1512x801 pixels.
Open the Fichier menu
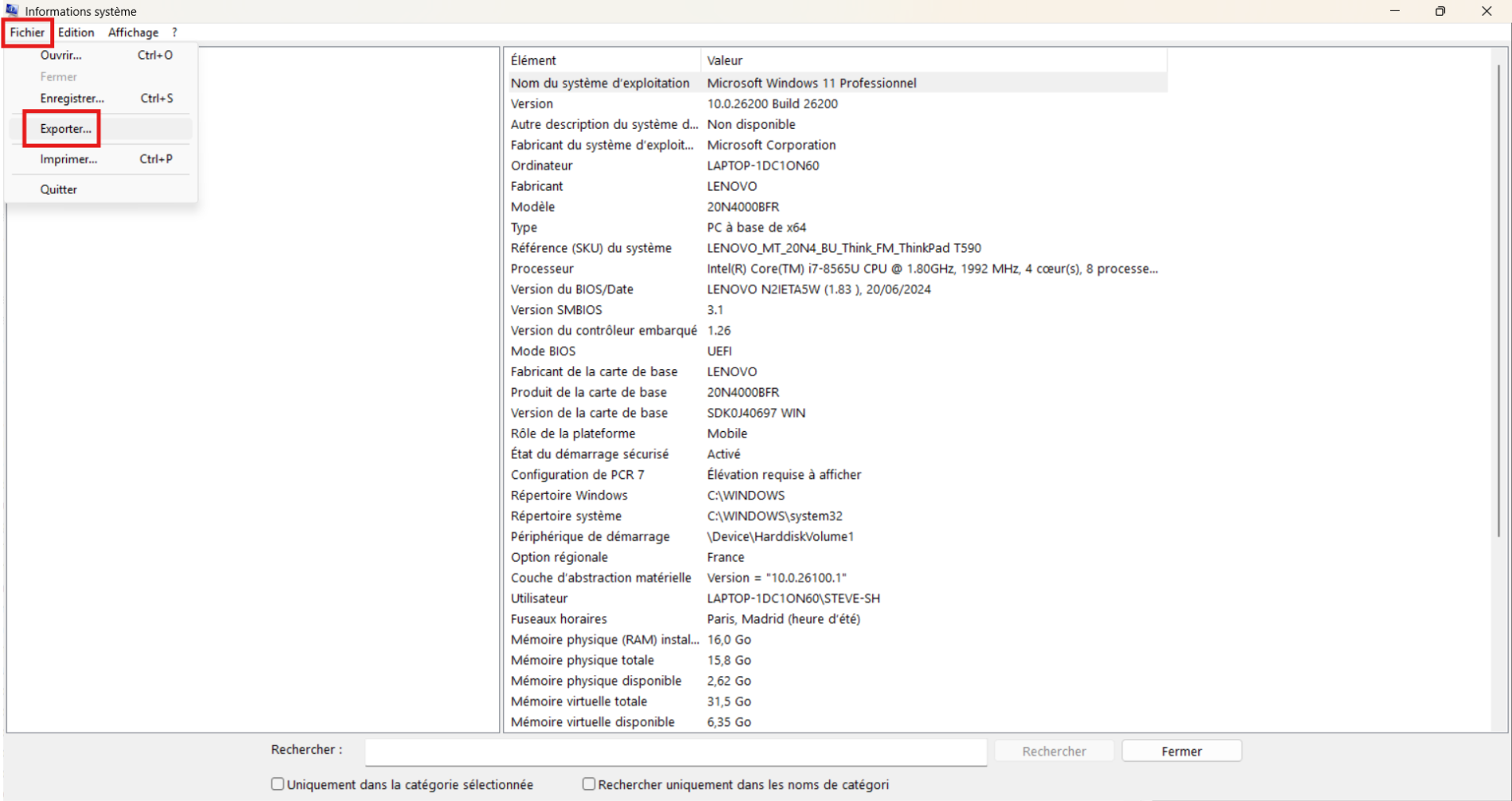point(27,33)
